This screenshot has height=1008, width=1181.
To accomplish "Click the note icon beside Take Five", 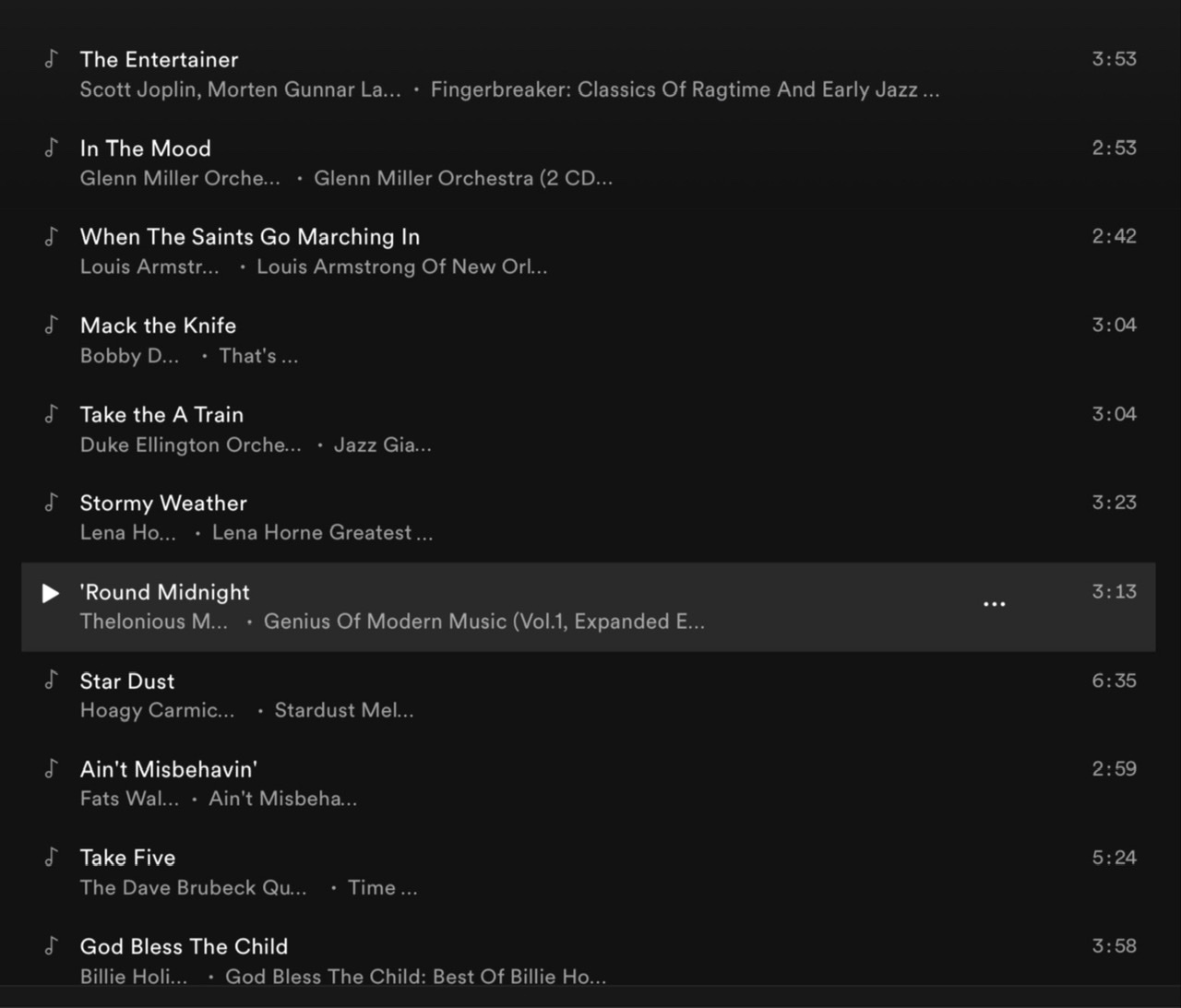I will pos(51,858).
